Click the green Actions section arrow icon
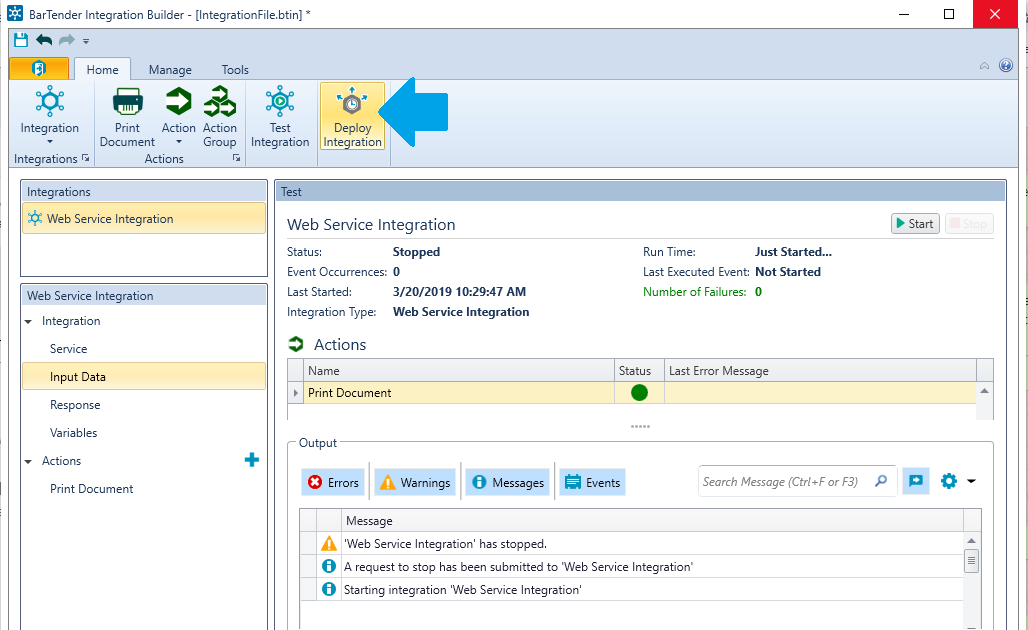This screenshot has height=630, width=1028. [x=296, y=344]
